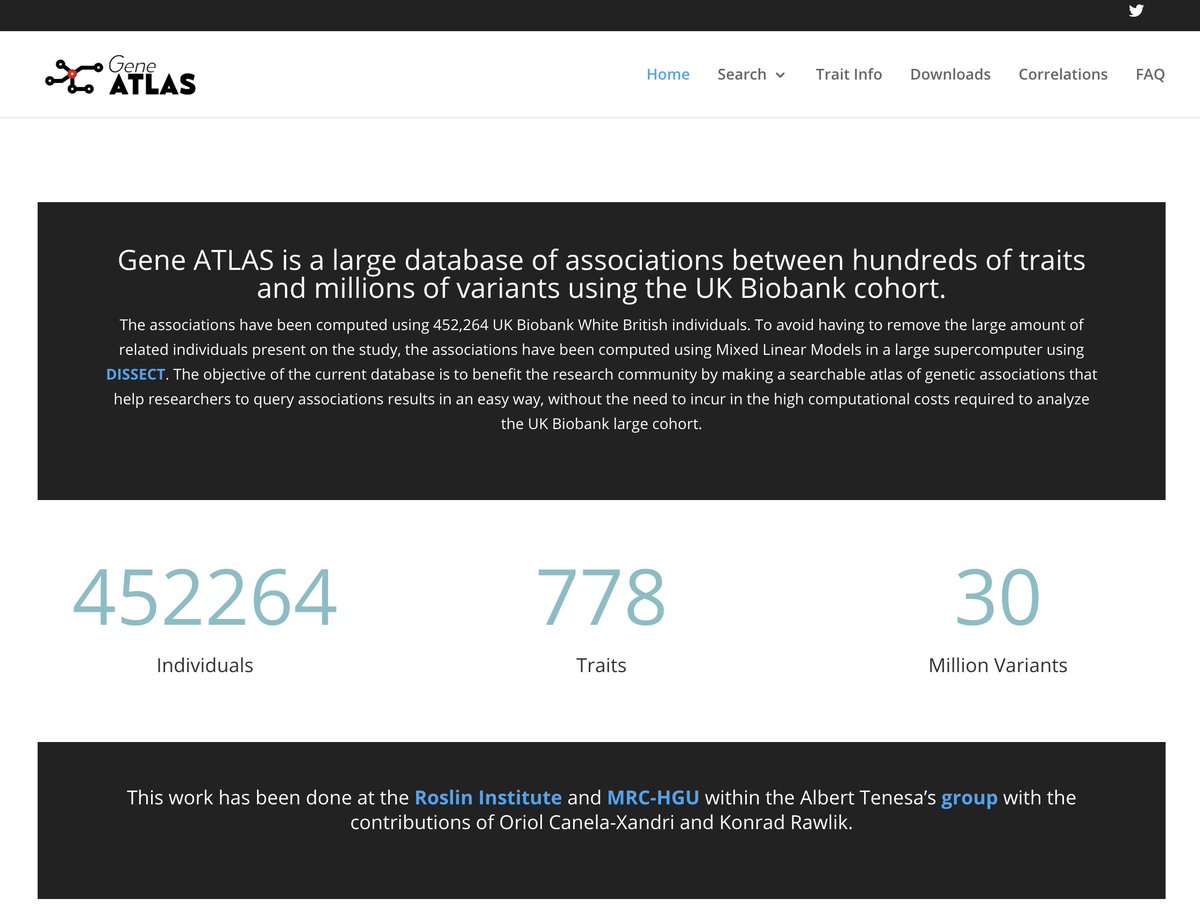Select the Traits label
Screen dimensions: 1200x913
[x=601, y=665]
